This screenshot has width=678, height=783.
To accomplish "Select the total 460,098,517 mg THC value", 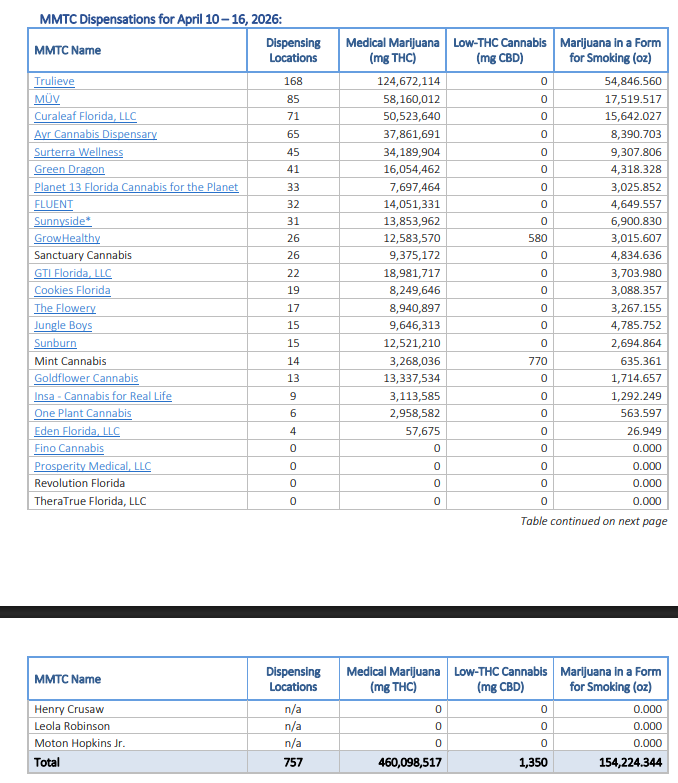I will coord(409,762).
